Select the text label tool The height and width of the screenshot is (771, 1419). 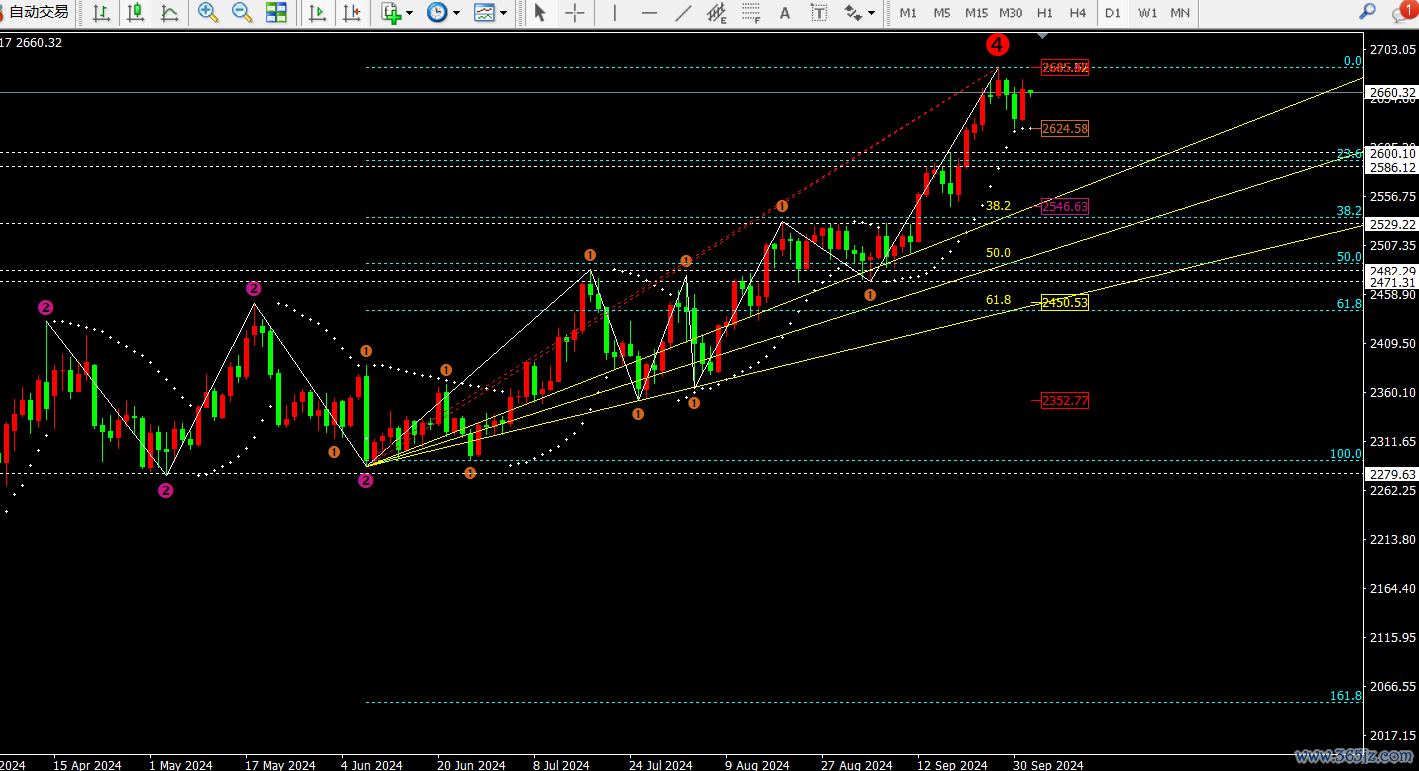(x=819, y=13)
